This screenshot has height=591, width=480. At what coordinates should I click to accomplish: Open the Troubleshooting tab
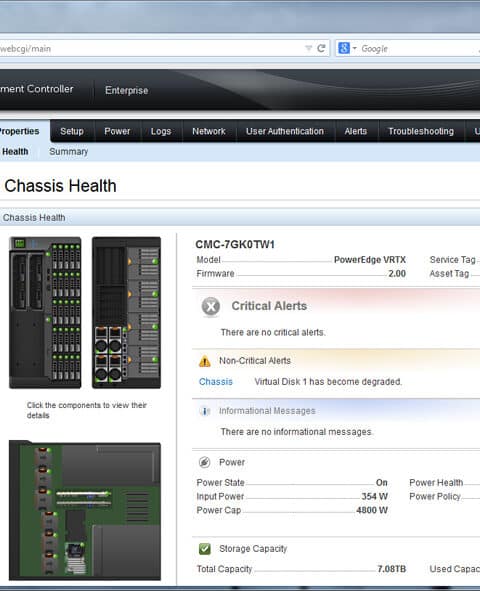(421, 131)
